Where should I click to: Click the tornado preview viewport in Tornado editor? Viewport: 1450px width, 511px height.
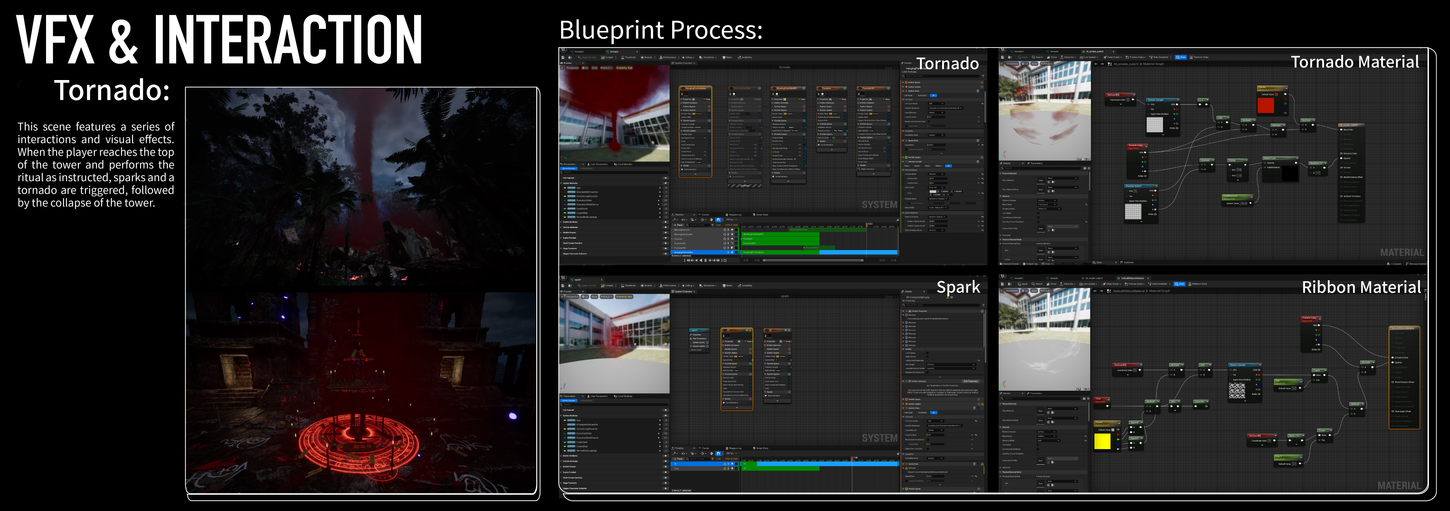pos(614,112)
